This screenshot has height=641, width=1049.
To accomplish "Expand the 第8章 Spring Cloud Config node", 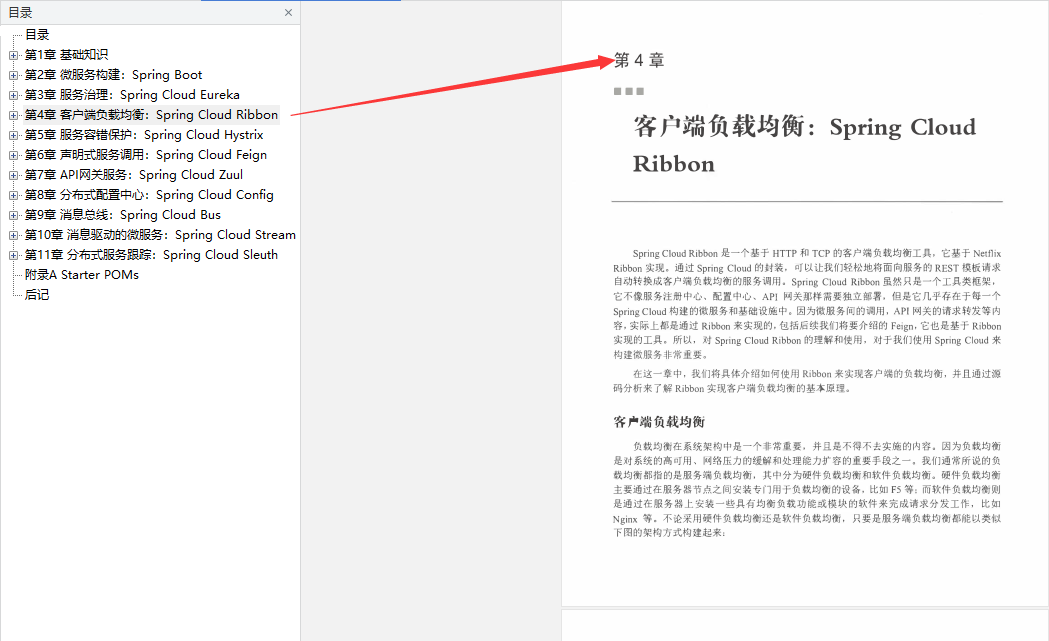I will (13, 195).
